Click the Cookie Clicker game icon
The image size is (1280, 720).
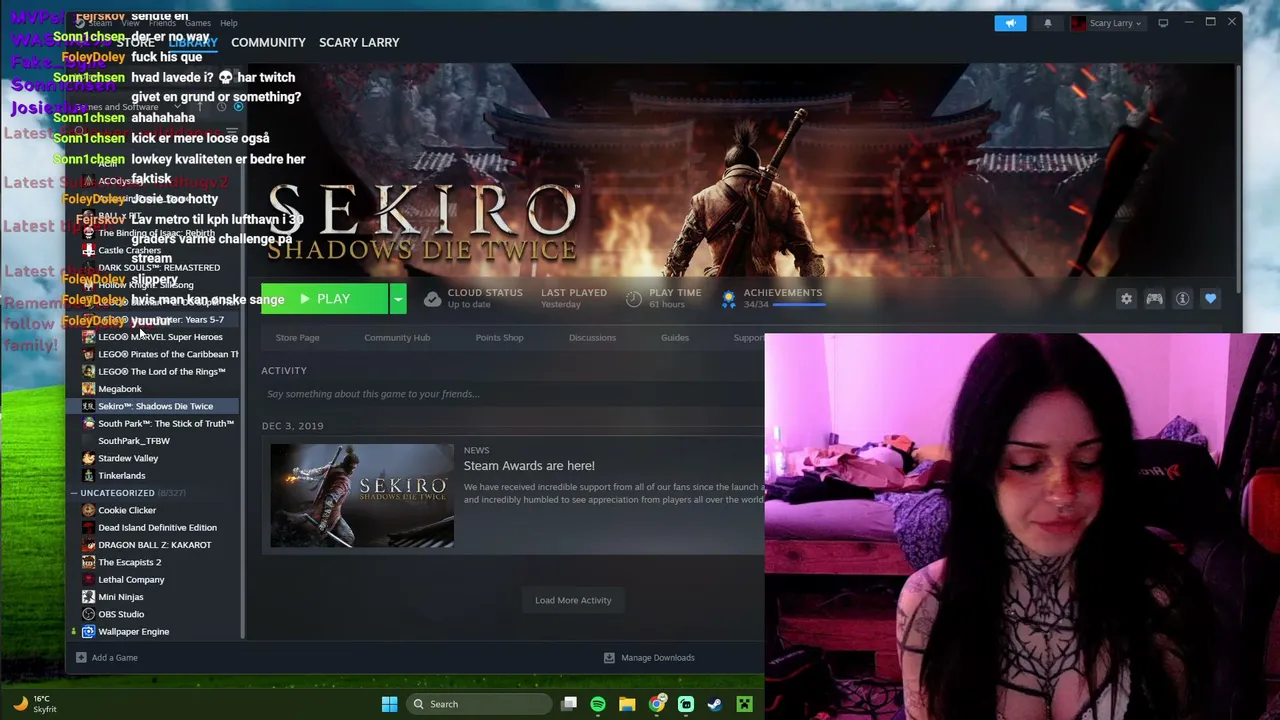[88, 510]
